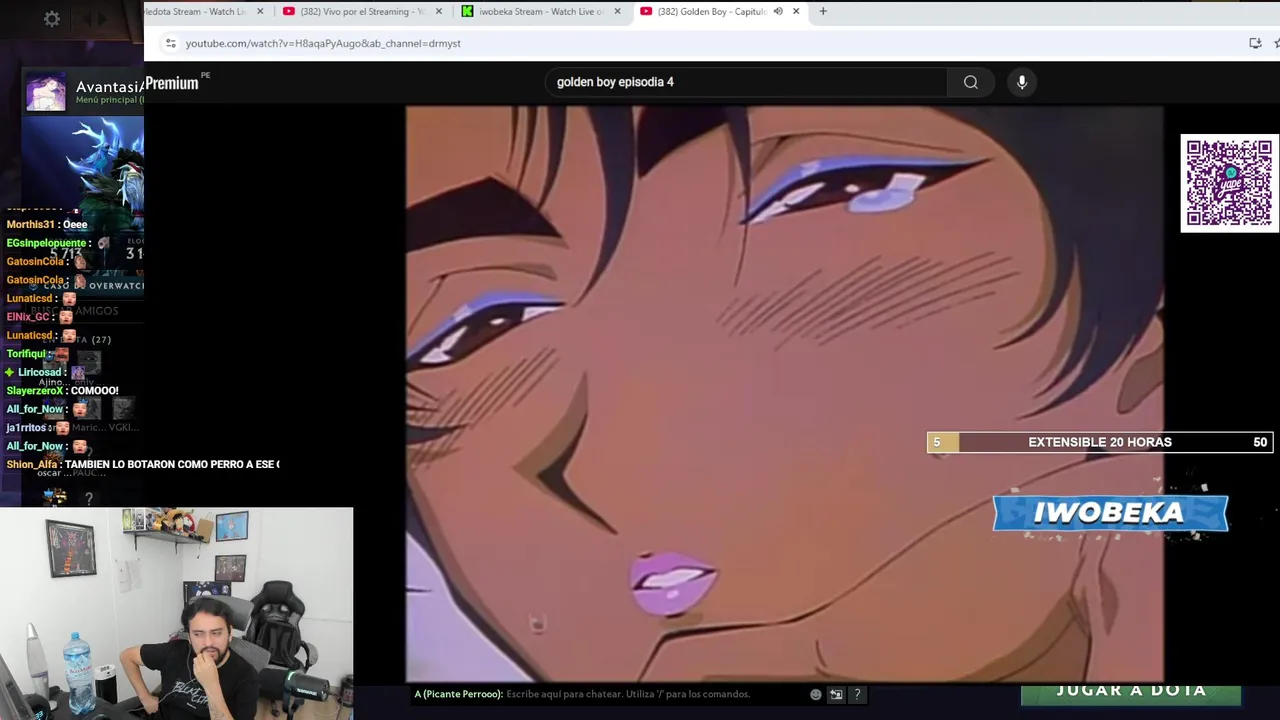
Task: Click chat username EGsinpelopuente
Action: (x=47, y=243)
